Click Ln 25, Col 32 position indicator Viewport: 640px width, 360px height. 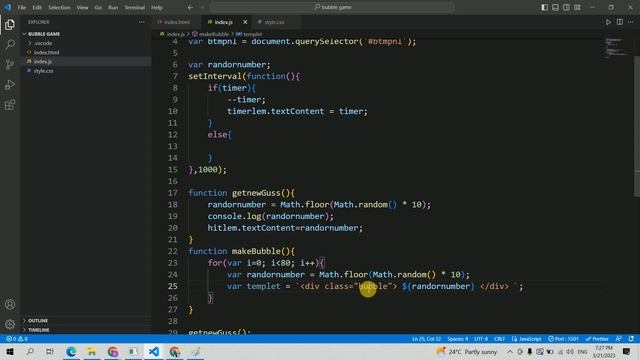tap(427, 339)
